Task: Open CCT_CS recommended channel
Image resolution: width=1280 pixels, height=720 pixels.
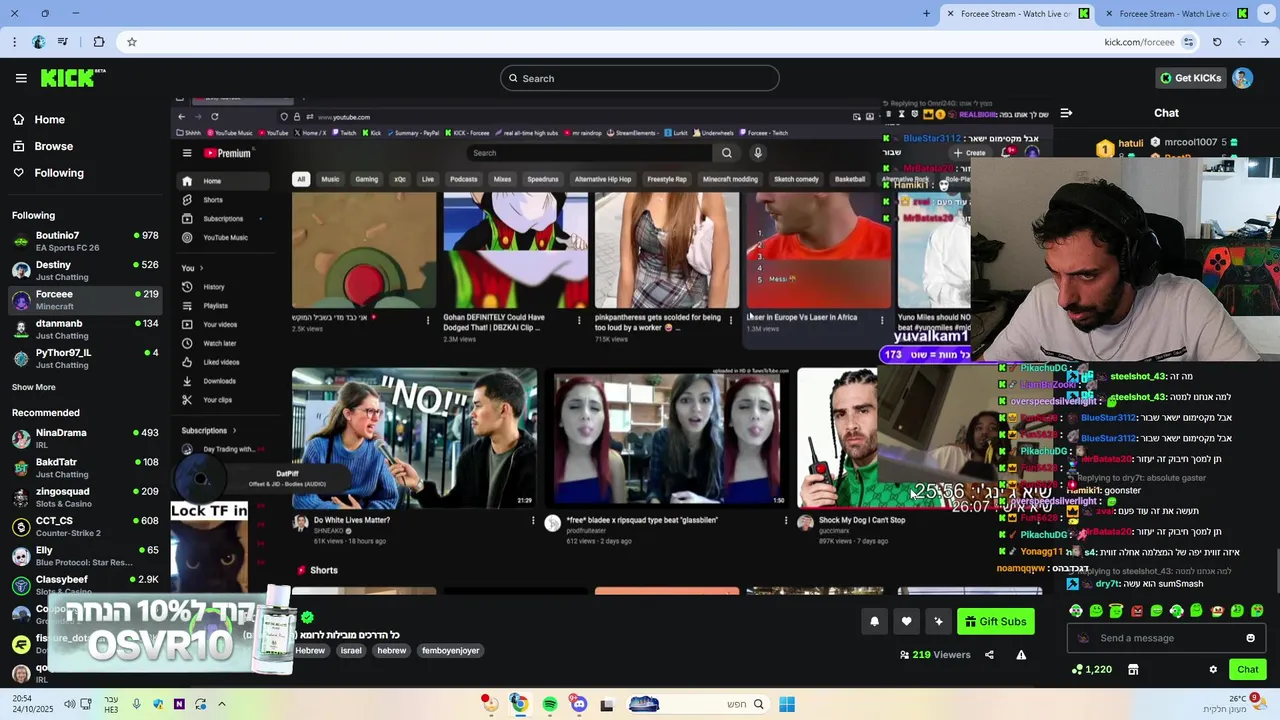Action: click(x=85, y=526)
